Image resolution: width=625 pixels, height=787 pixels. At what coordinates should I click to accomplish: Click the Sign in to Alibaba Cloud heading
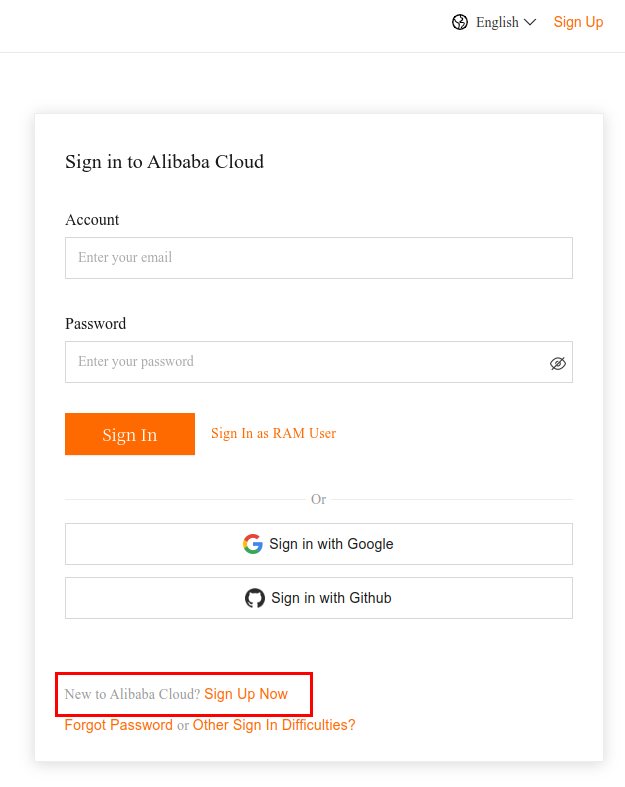click(164, 162)
